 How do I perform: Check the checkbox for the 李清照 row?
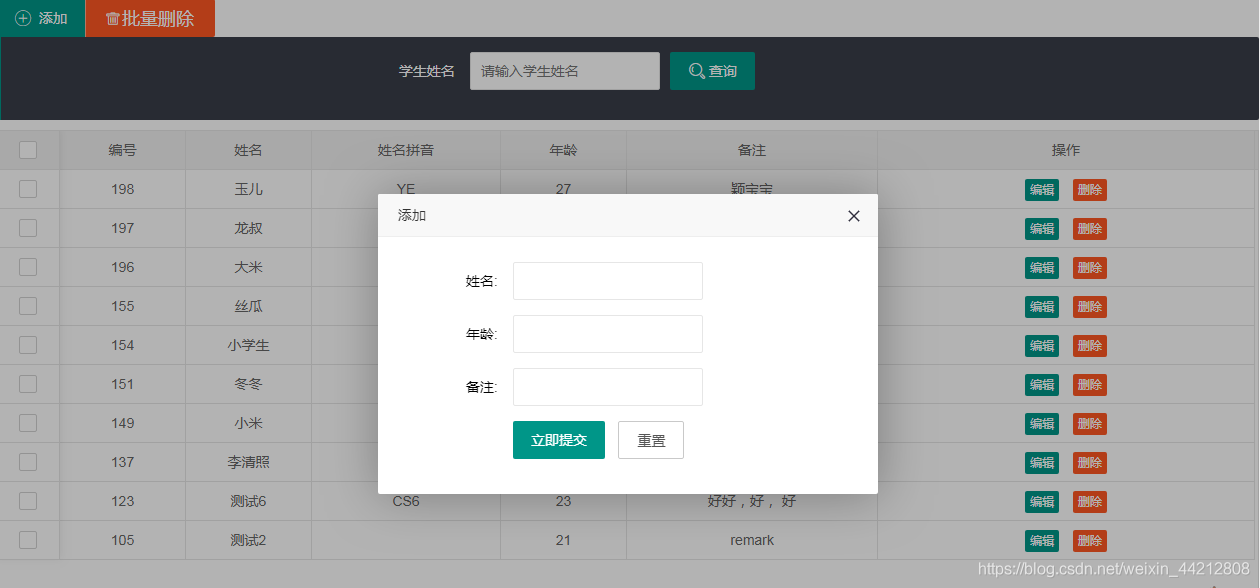click(28, 462)
